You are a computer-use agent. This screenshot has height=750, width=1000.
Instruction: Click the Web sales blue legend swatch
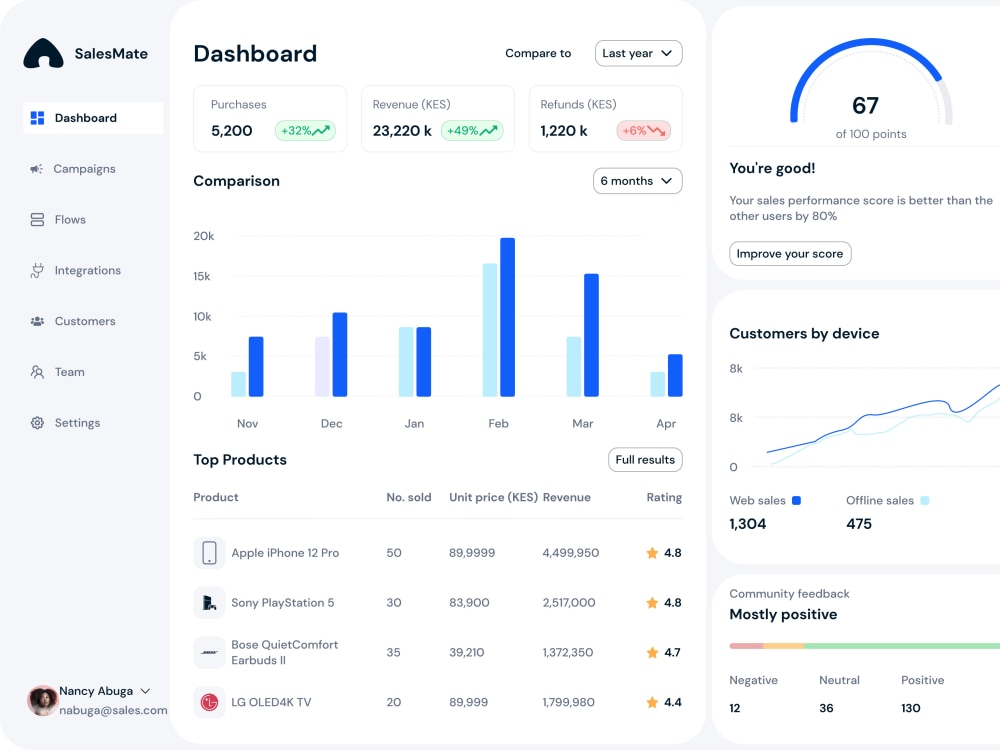click(797, 501)
